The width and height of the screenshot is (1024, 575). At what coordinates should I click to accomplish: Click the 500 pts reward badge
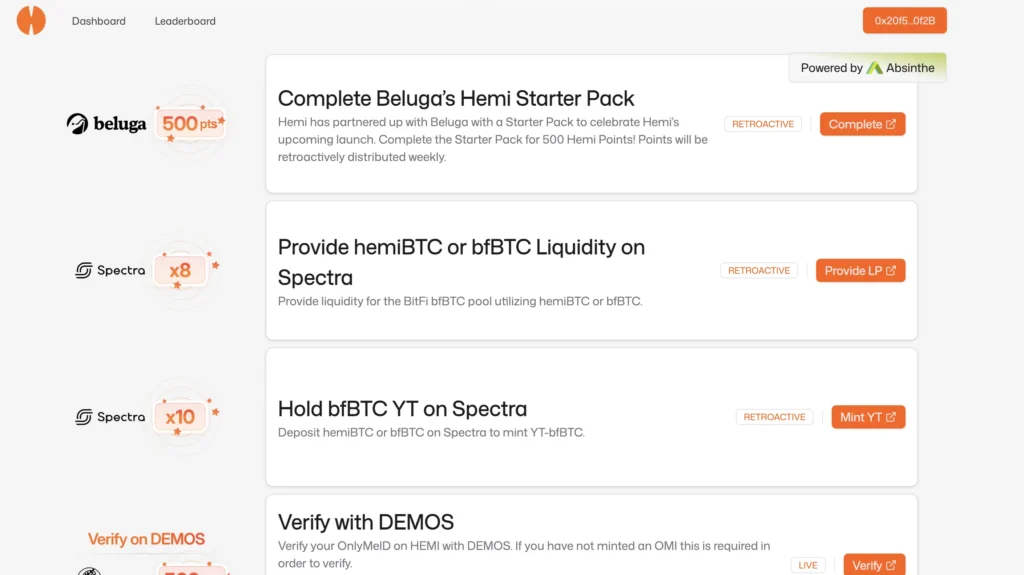(190, 123)
